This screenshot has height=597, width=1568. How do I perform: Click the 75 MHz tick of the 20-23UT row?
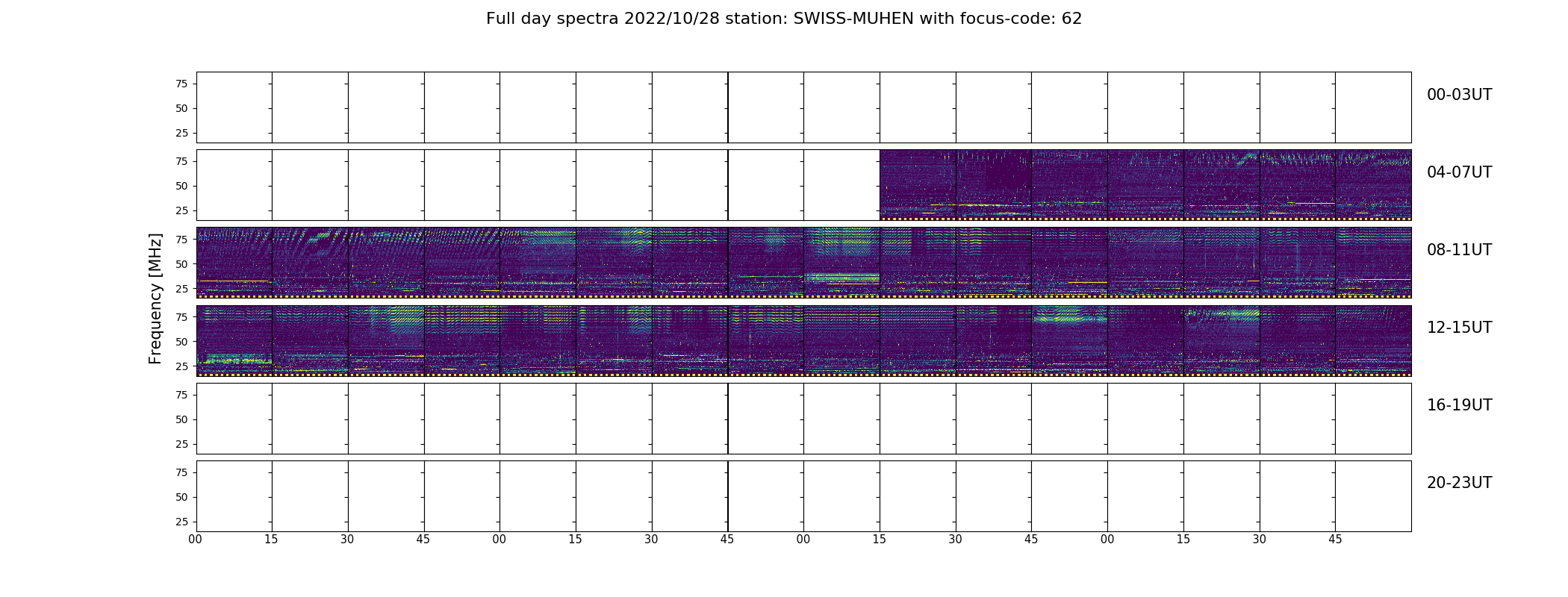(181, 472)
